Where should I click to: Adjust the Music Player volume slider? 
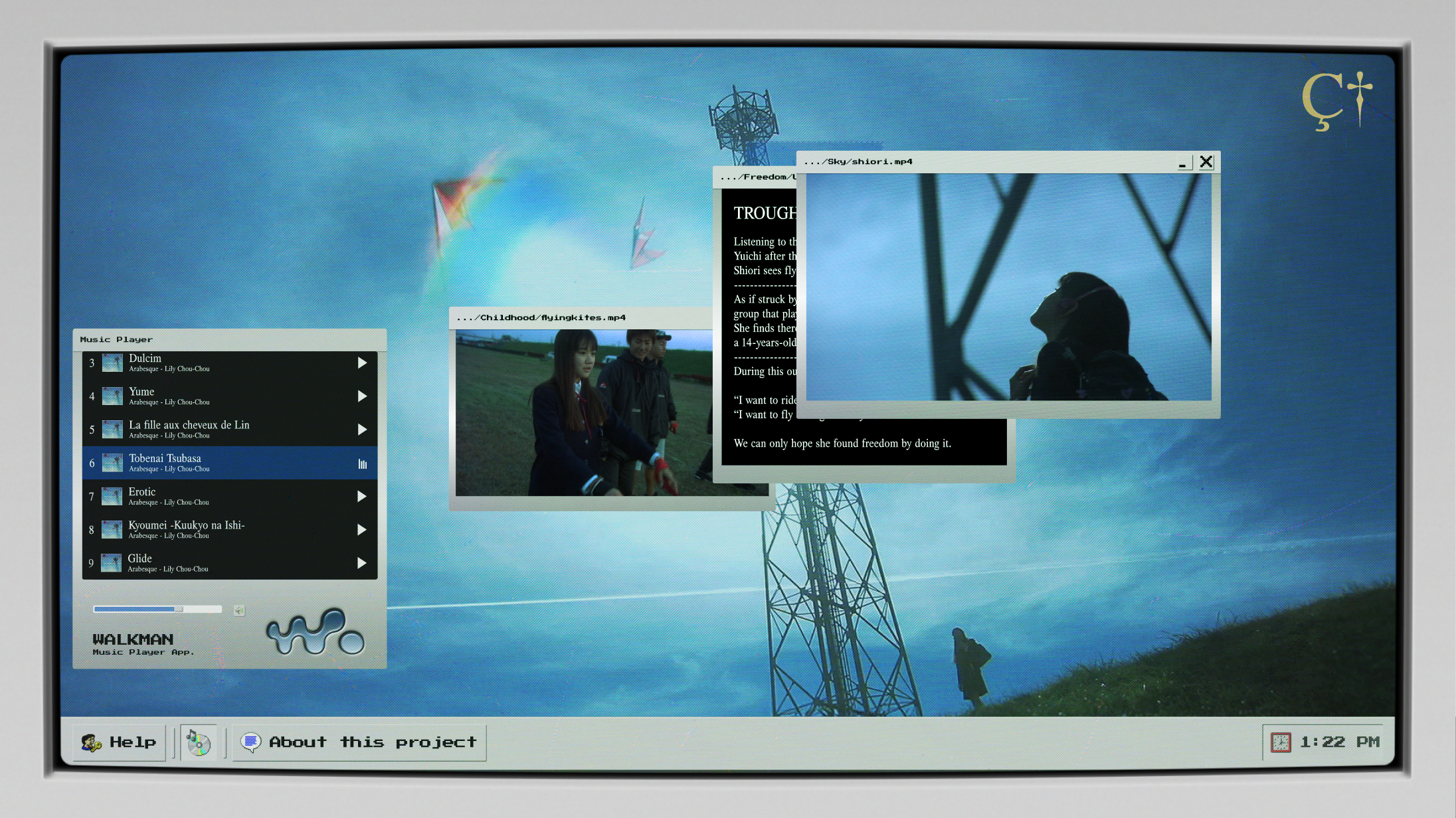click(x=157, y=609)
